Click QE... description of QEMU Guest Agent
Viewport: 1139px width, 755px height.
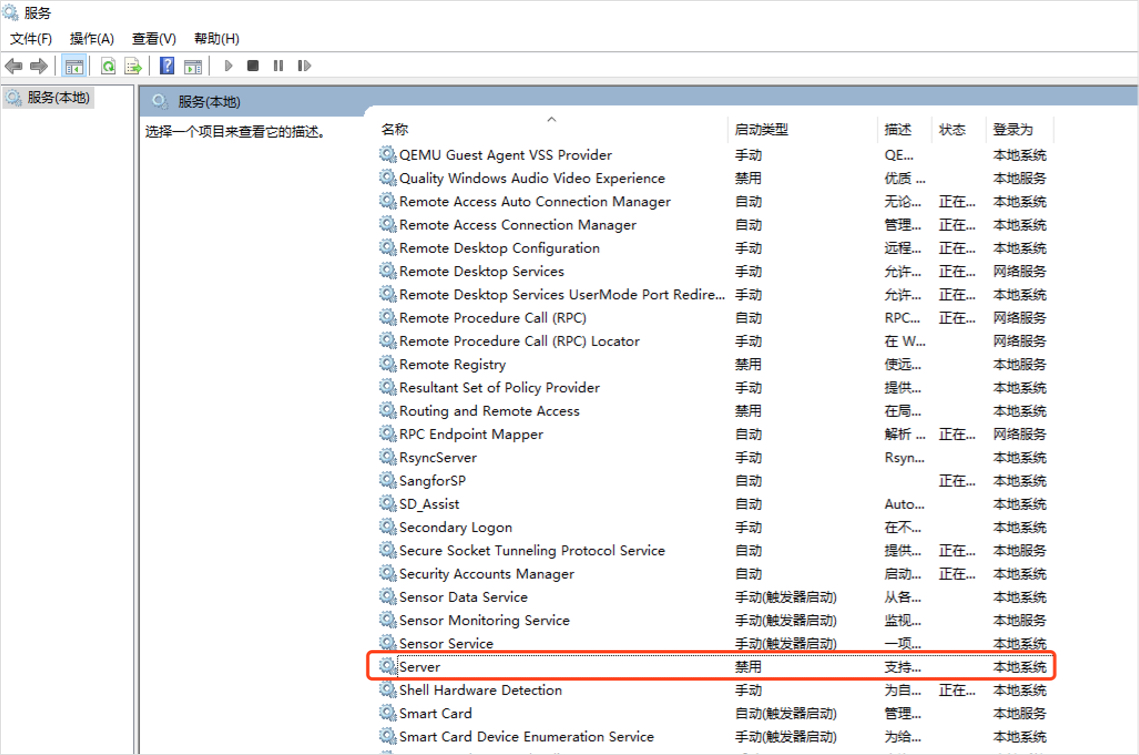(899, 155)
